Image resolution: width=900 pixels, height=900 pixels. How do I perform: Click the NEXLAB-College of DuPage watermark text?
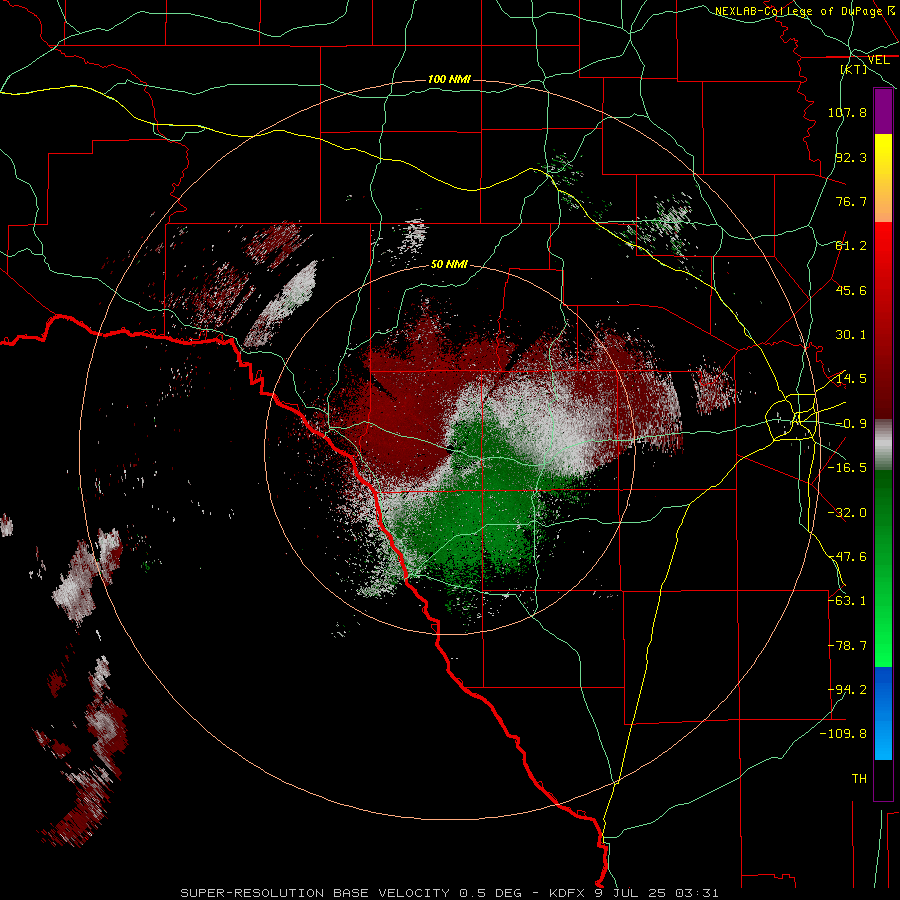pyautogui.click(x=806, y=11)
